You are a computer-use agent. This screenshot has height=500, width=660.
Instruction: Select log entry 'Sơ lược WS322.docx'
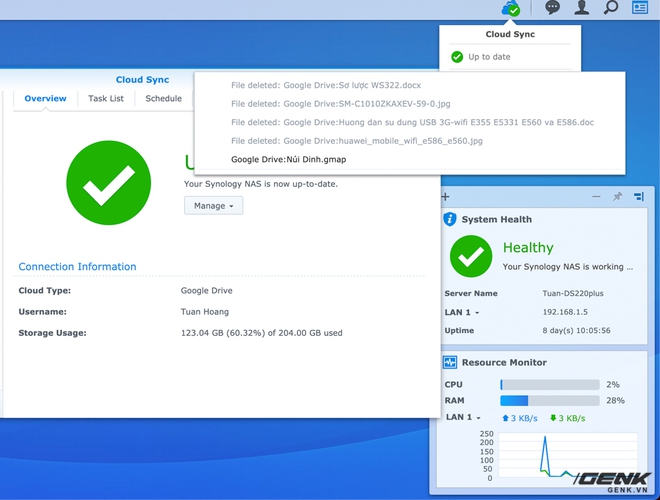click(326, 85)
